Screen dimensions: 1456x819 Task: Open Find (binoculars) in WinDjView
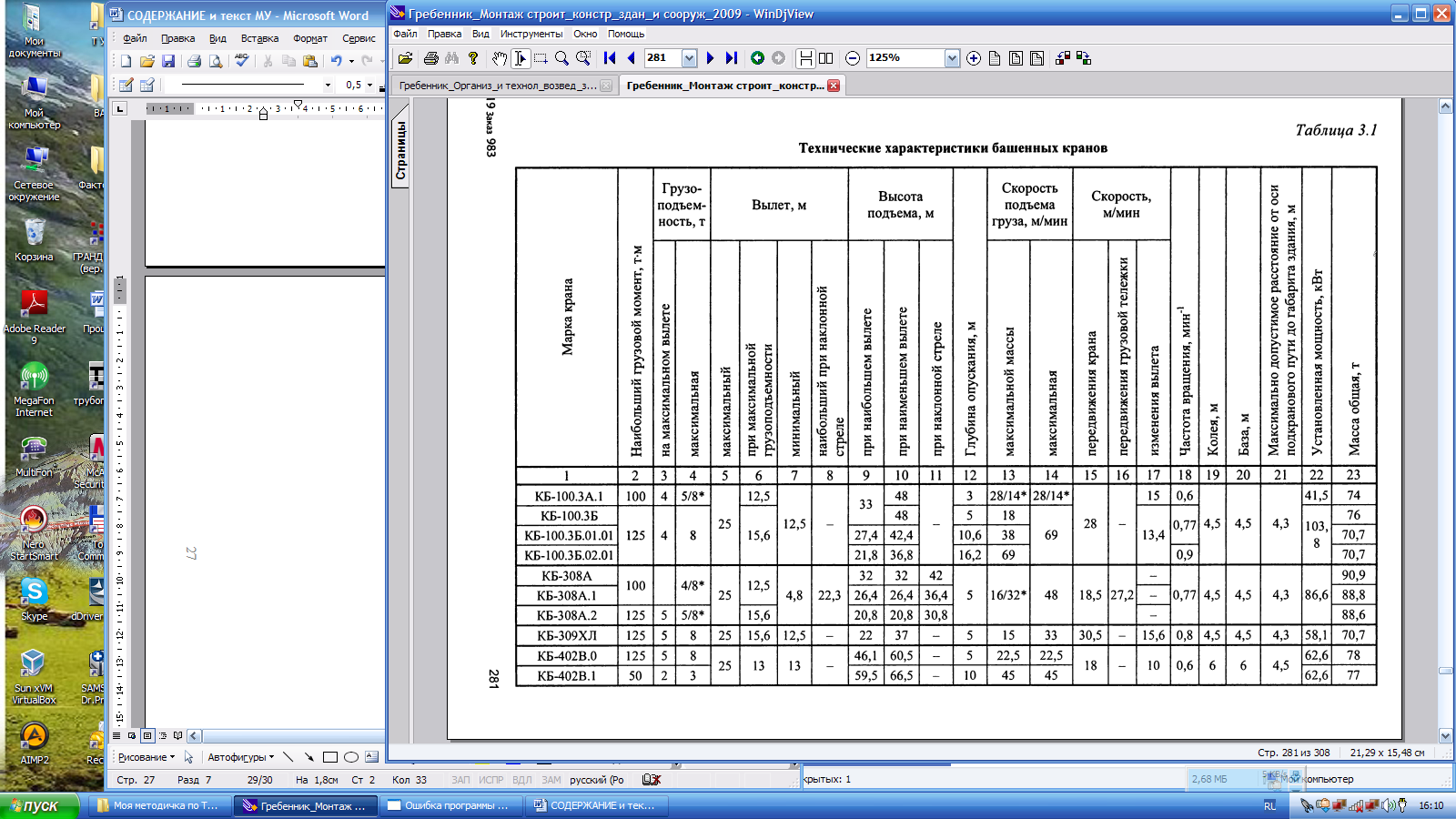coord(452,58)
